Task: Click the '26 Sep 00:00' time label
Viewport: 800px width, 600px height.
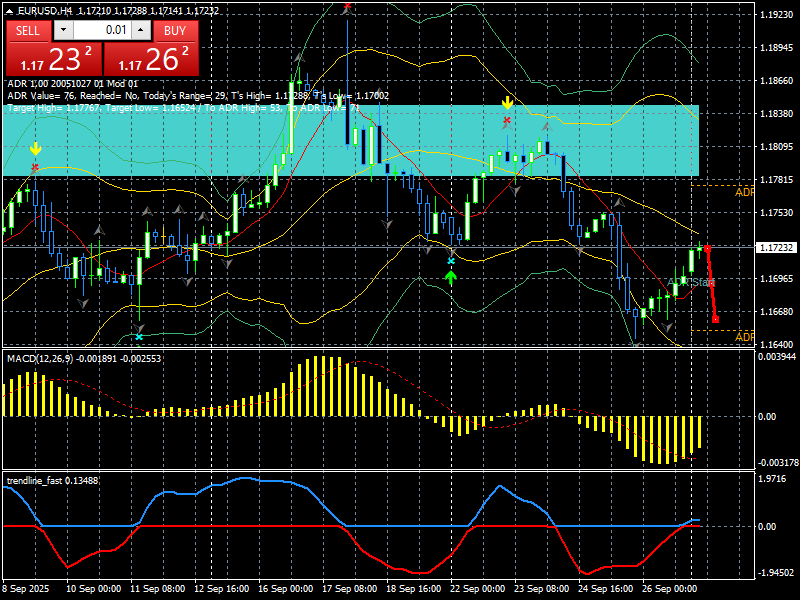Action: click(x=670, y=588)
